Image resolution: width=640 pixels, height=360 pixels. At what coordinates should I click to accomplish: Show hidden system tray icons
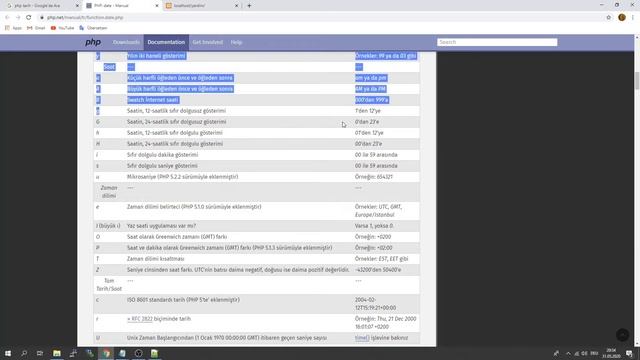[568, 353]
